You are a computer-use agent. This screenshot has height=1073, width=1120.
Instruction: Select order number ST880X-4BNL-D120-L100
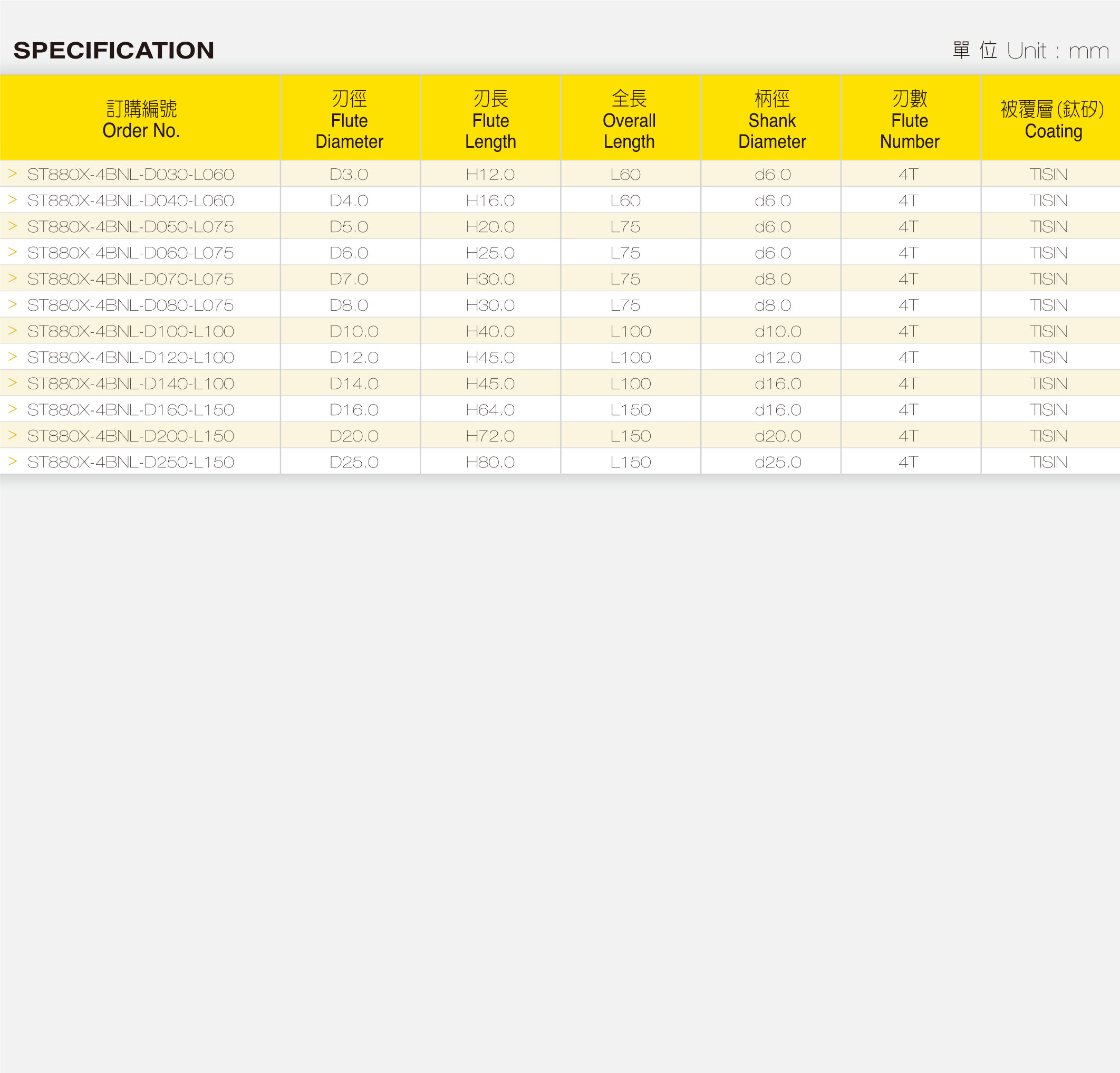[x=131, y=357]
